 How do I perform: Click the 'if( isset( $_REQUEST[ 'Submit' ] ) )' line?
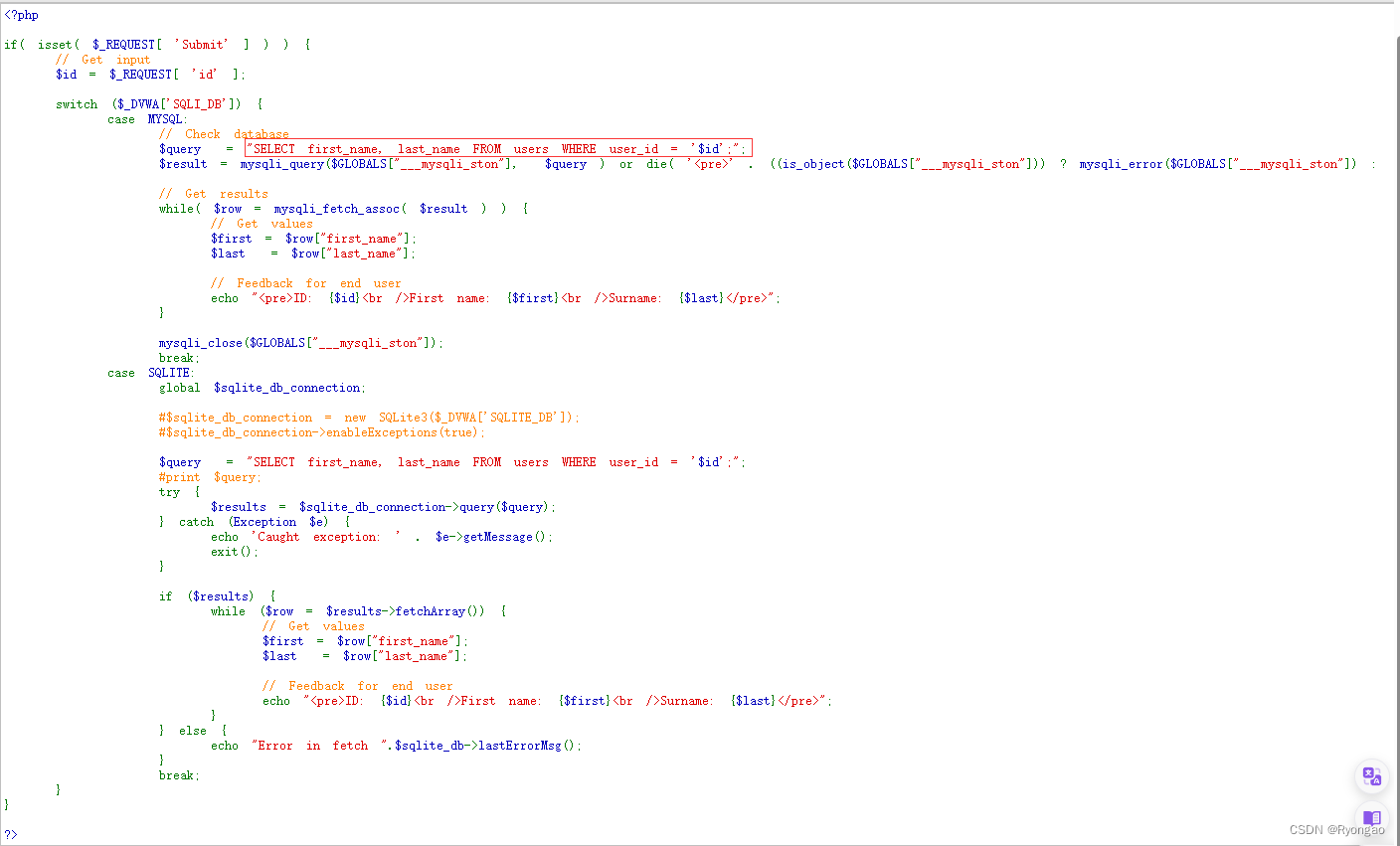[x=157, y=45]
